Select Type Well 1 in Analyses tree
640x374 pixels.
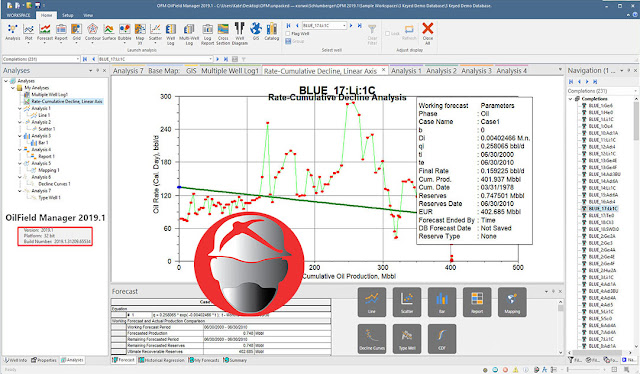click(x=49, y=198)
